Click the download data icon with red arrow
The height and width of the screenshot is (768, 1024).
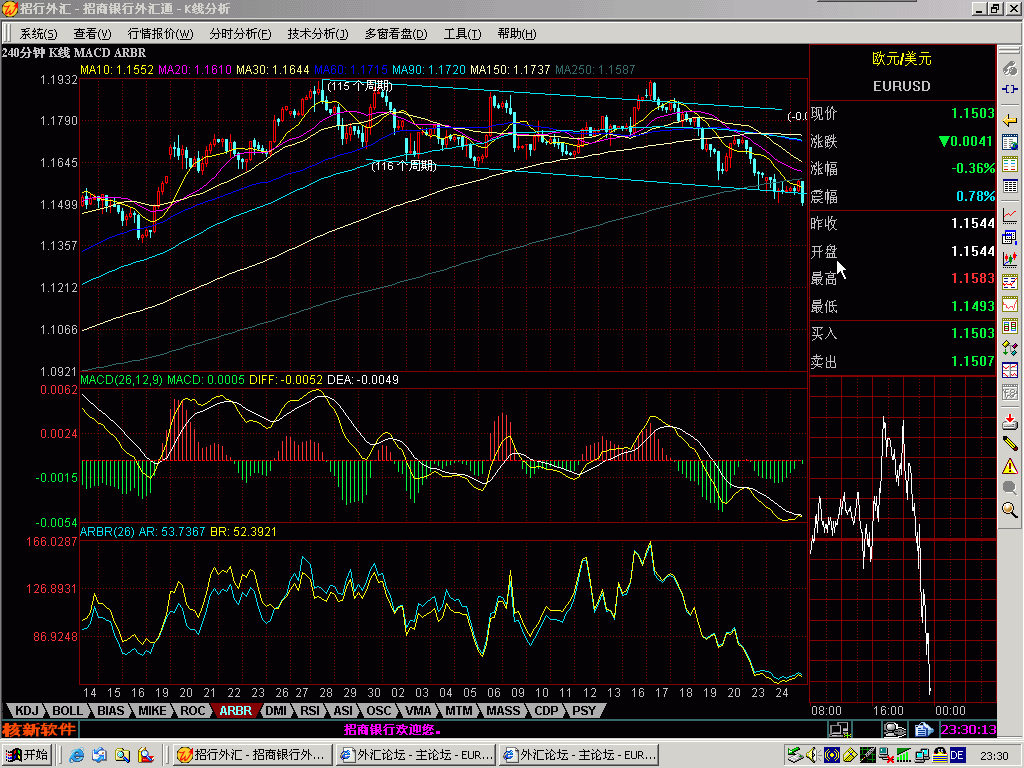[1010, 421]
